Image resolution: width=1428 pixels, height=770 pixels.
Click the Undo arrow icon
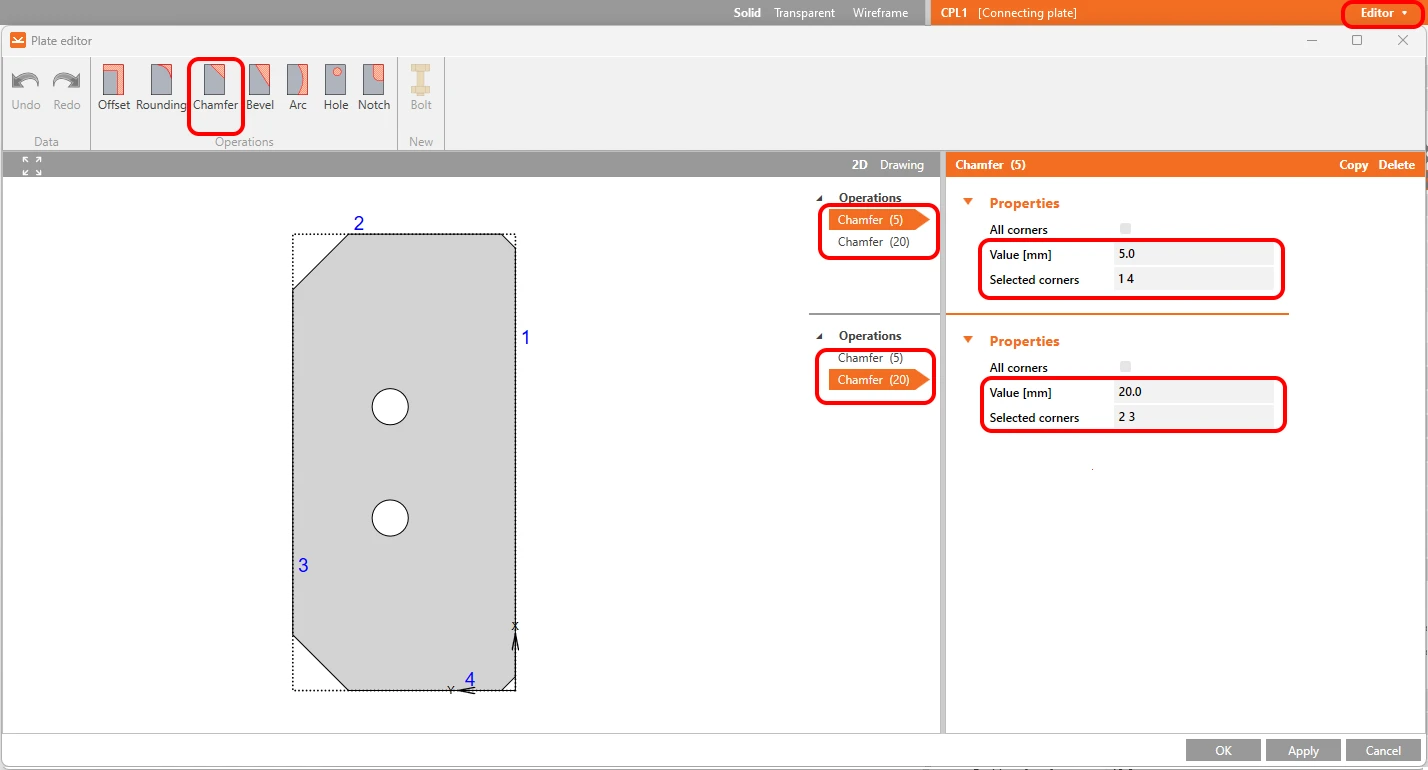click(26, 81)
